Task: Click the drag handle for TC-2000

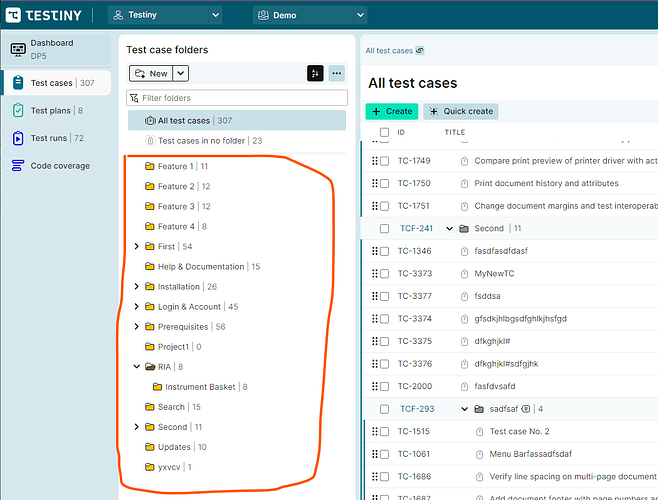Action: coord(375,386)
